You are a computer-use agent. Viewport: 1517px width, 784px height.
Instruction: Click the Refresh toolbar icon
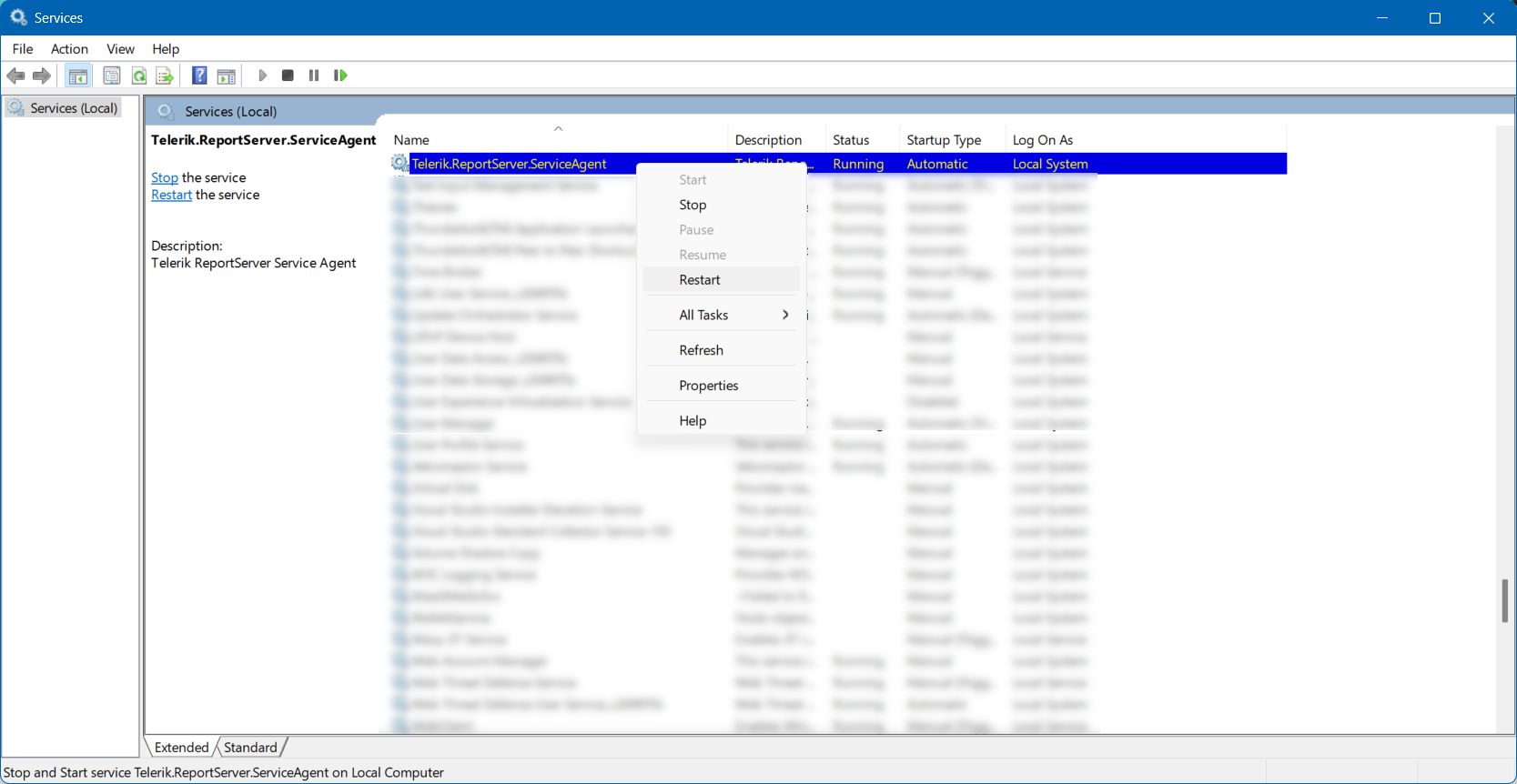click(139, 75)
